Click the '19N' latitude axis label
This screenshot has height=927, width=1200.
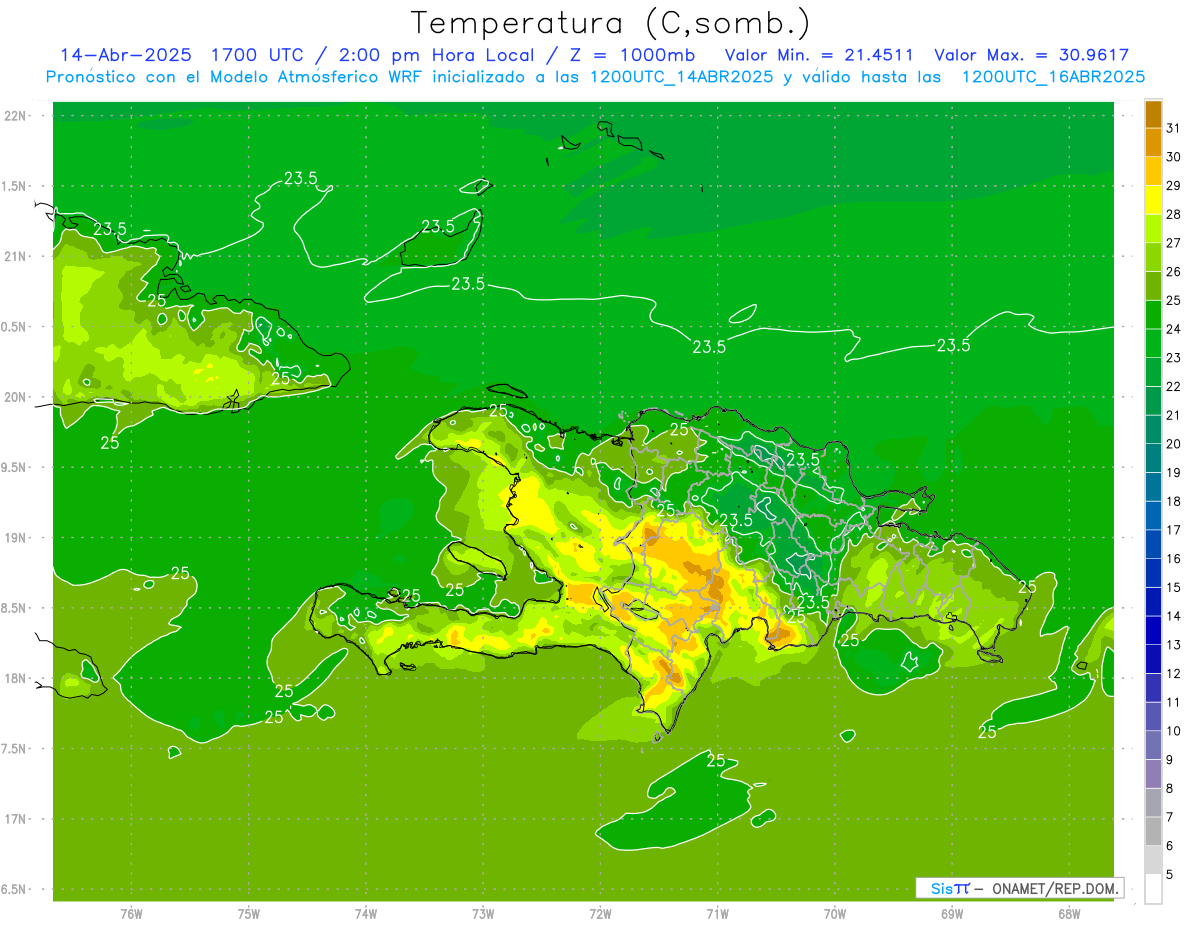tap(17, 538)
